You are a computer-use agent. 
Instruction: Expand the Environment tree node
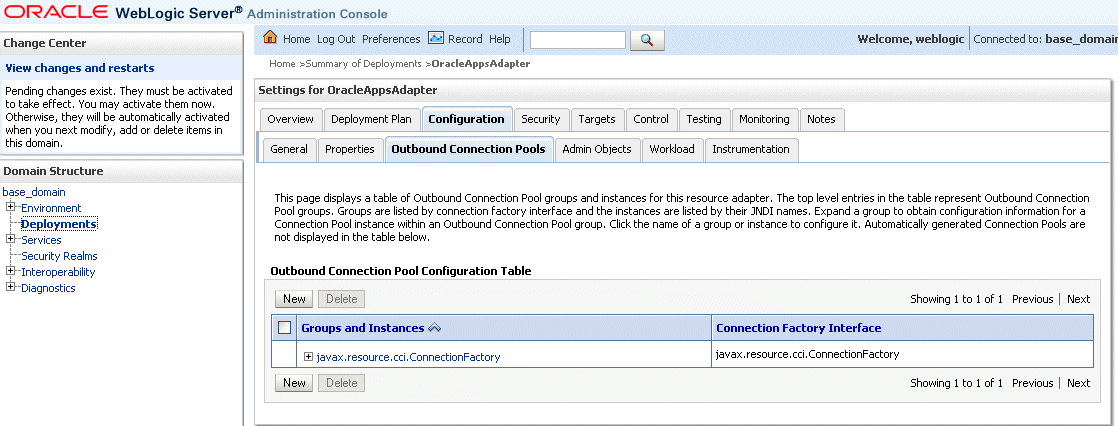[11, 208]
